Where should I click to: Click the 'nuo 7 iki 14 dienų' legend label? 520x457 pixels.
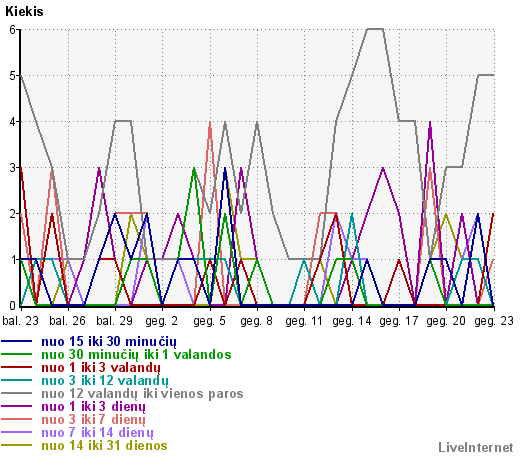[97, 433]
